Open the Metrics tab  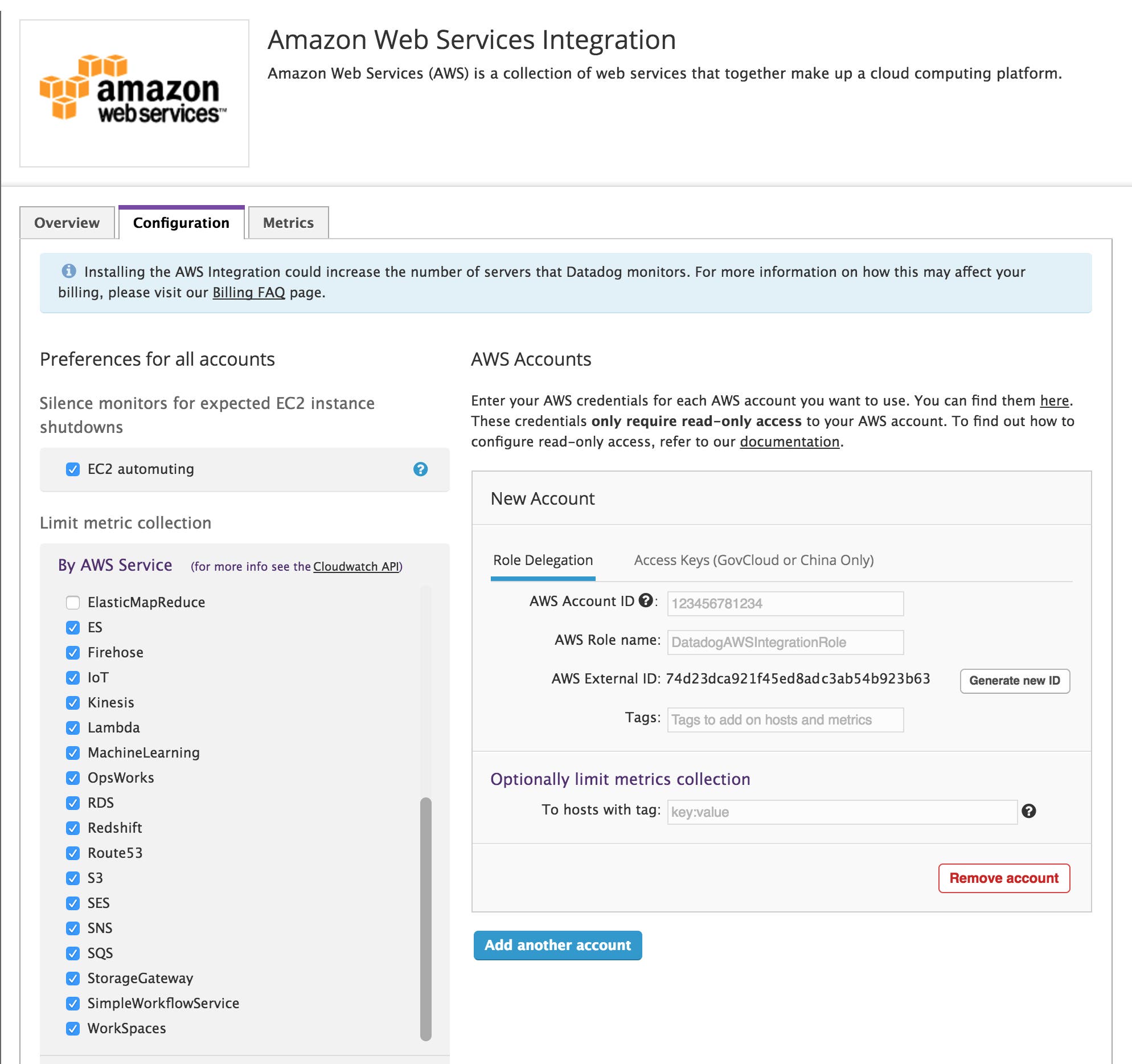[x=288, y=222]
